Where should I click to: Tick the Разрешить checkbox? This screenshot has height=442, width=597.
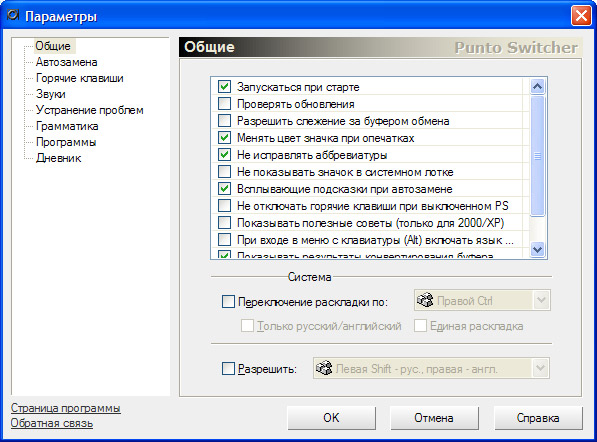[x=228, y=369]
